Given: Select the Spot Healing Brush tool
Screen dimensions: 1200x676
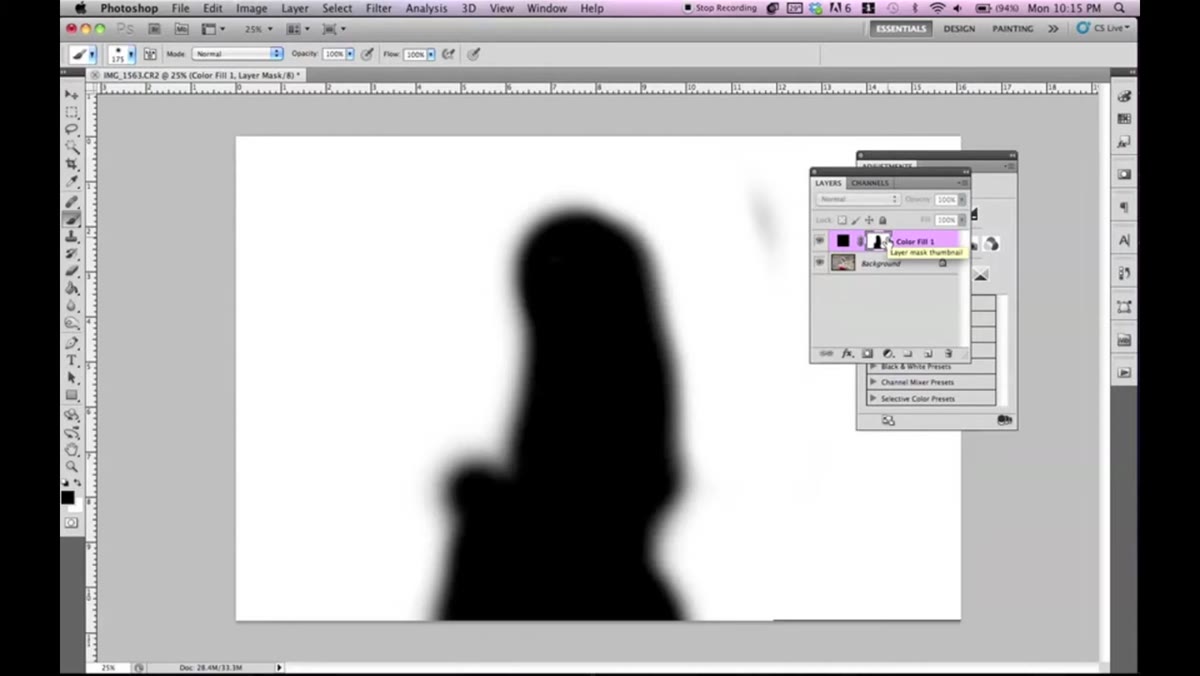Looking at the screenshot, I should coord(72,201).
